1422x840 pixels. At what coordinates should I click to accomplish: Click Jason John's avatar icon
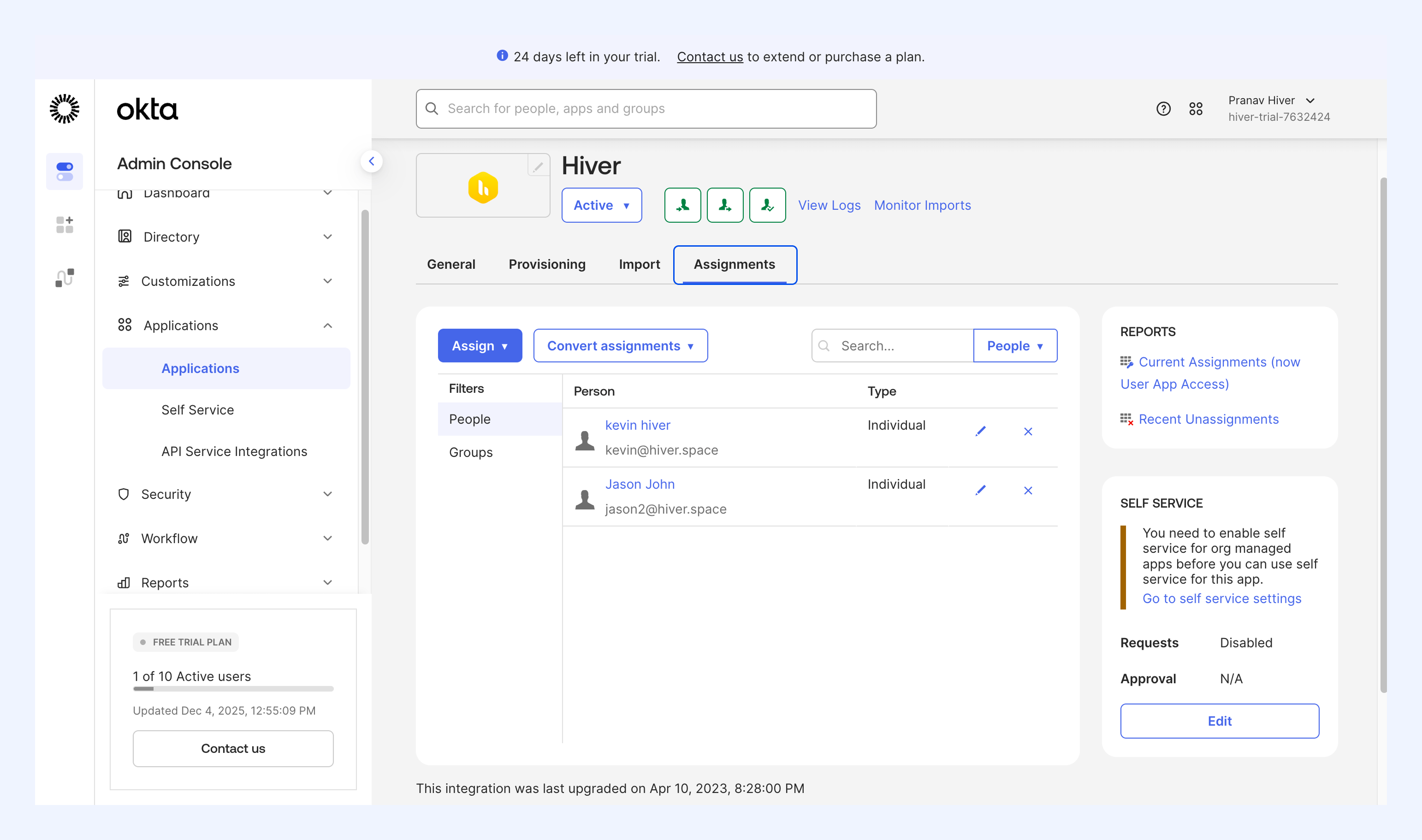click(585, 499)
